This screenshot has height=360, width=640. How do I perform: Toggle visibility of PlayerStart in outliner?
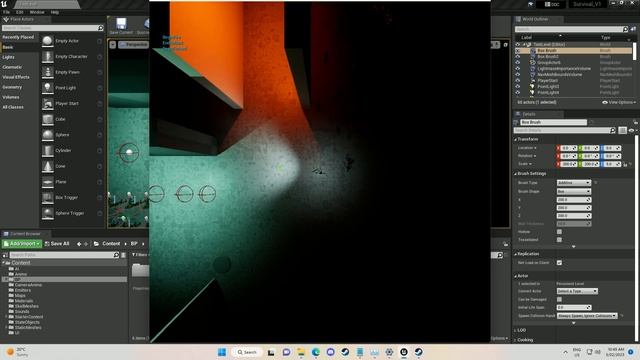pyautogui.click(x=518, y=81)
